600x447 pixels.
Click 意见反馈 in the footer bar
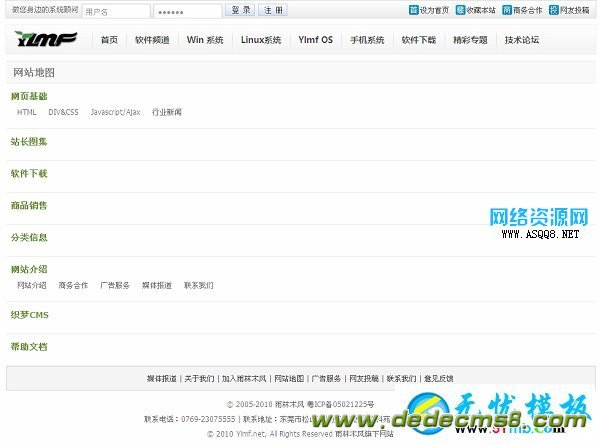[436, 379]
